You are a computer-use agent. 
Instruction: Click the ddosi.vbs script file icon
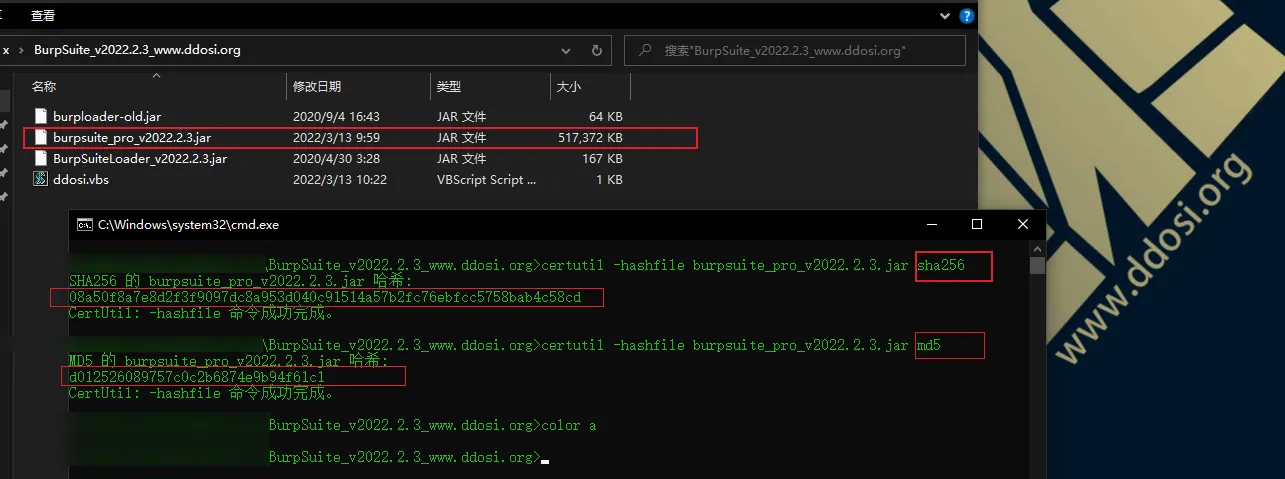click(41, 180)
